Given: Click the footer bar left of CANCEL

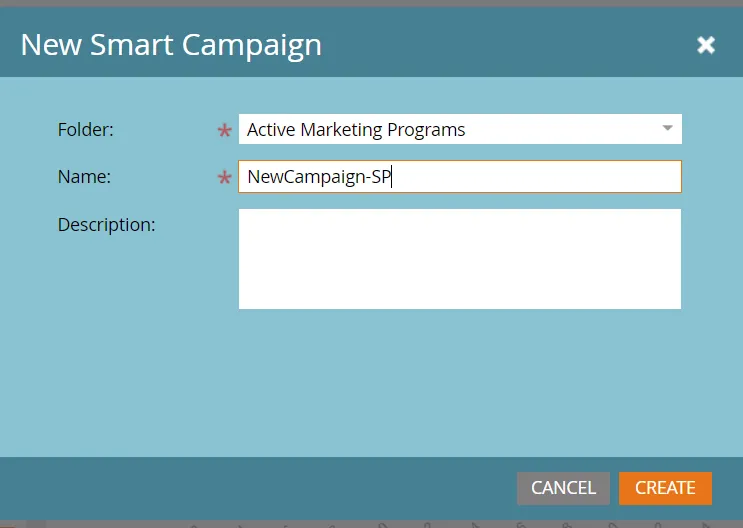Looking at the screenshot, I should (250, 488).
